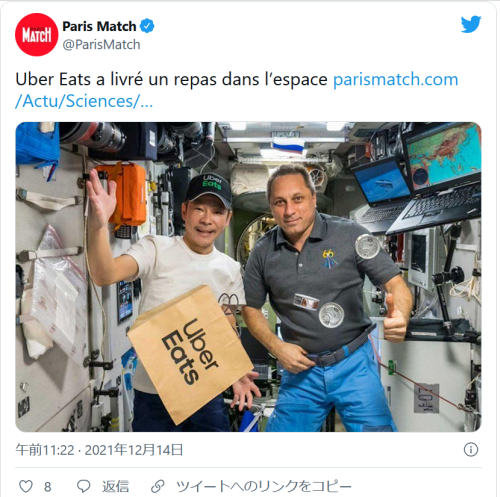Image resolution: width=500 pixels, height=497 pixels.
Task: Click the tweet timestamp 2021年12月14日
Action: click(x=134, y=450)
